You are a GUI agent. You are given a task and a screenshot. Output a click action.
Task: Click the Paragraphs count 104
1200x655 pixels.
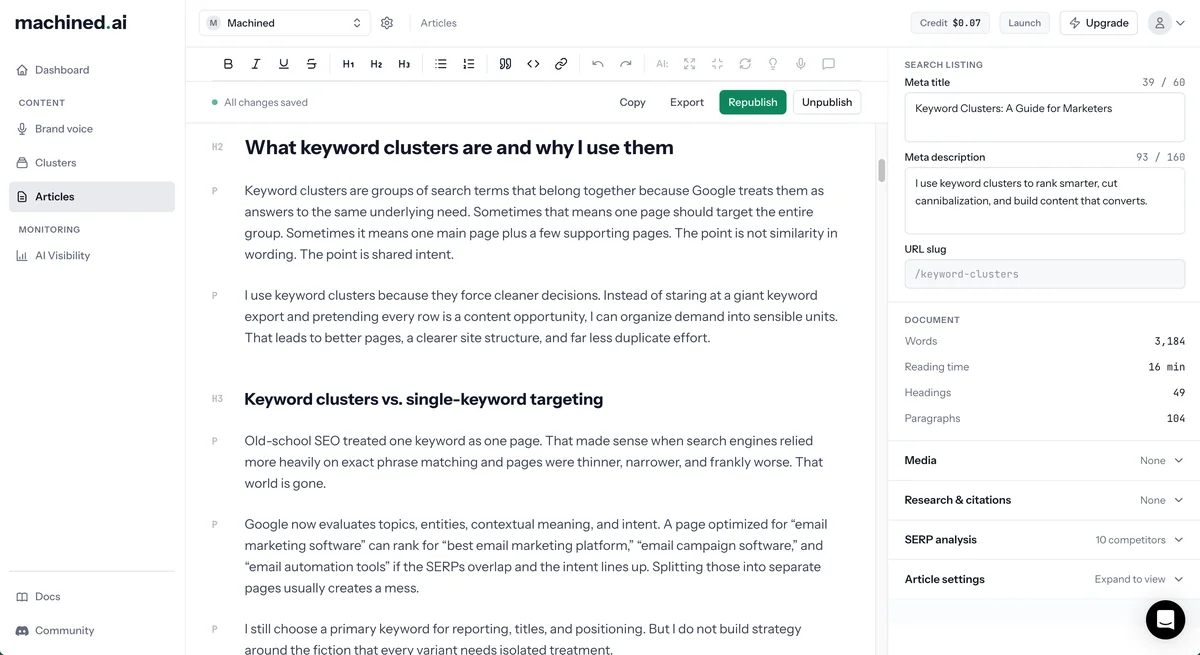click(1176, 419)
